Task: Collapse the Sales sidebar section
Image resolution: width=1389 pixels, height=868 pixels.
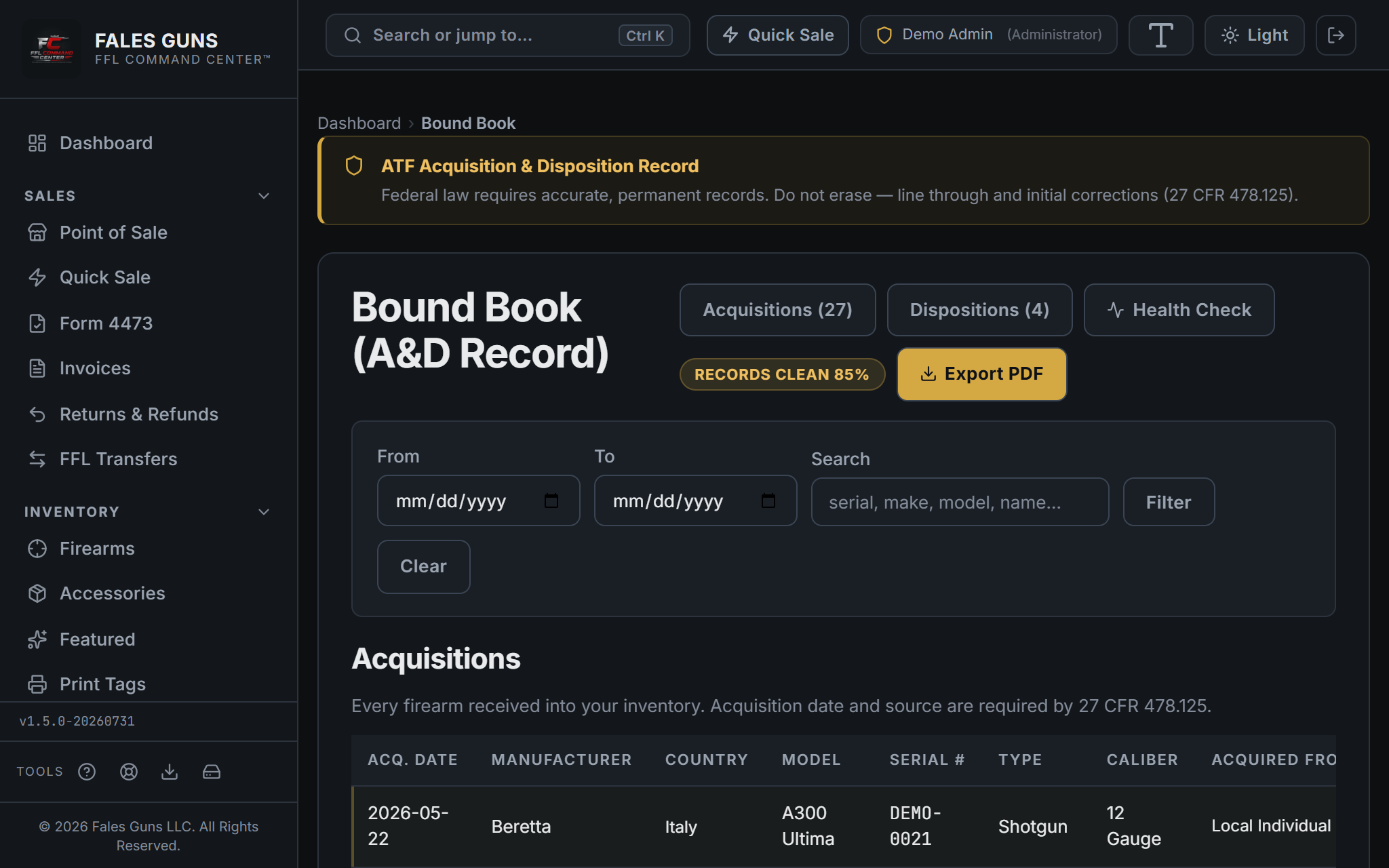Action: pos(264,196)
